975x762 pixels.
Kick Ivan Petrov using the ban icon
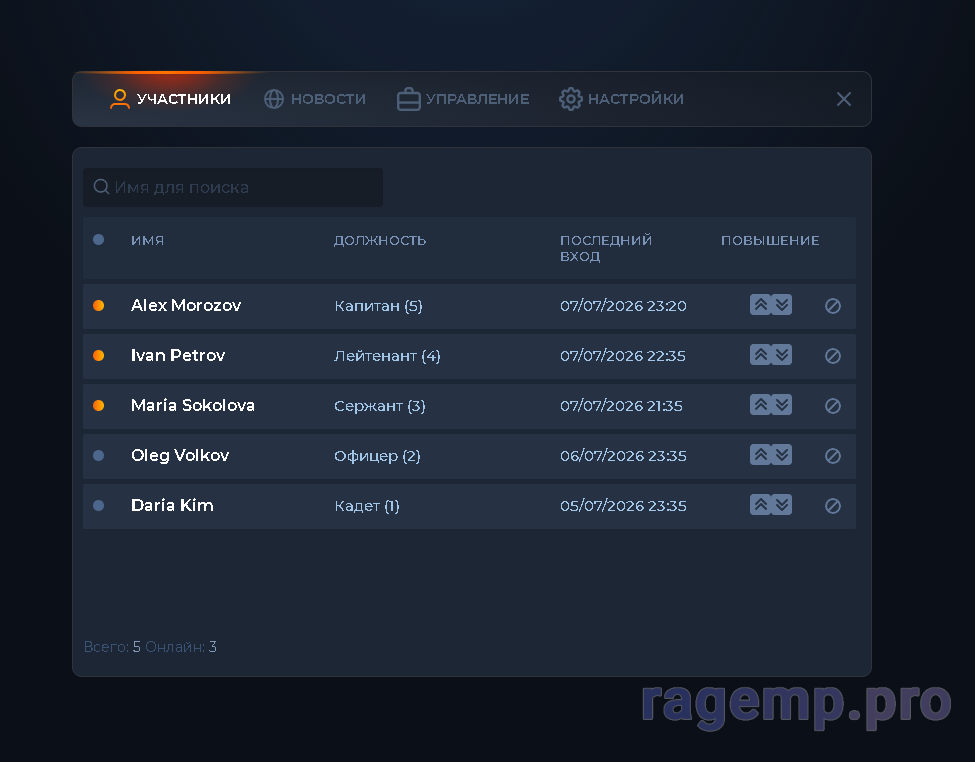point(833,356)
